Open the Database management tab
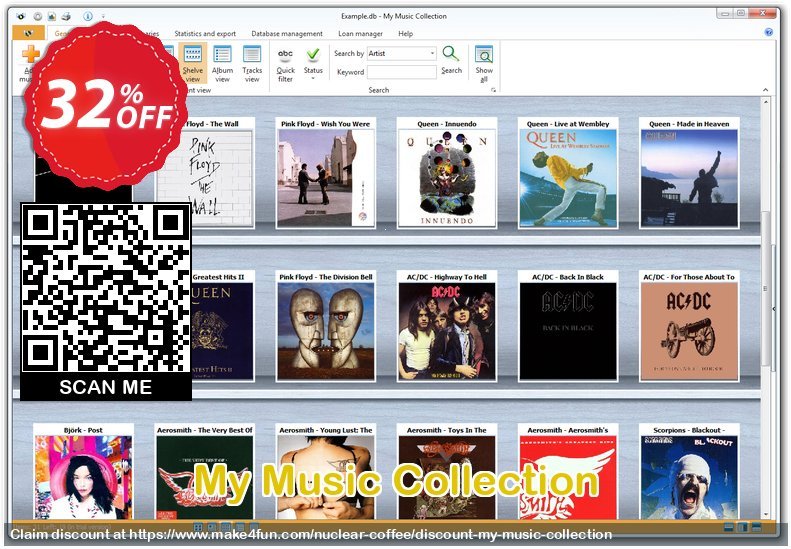This screenshot has height=549, width=791. pyautogui.click(x=287, y=34)
